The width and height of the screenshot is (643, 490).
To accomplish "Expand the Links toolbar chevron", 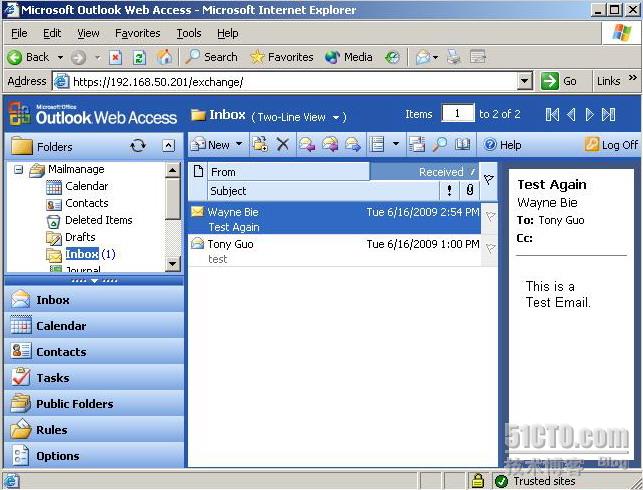I will (x=633, y=77).
